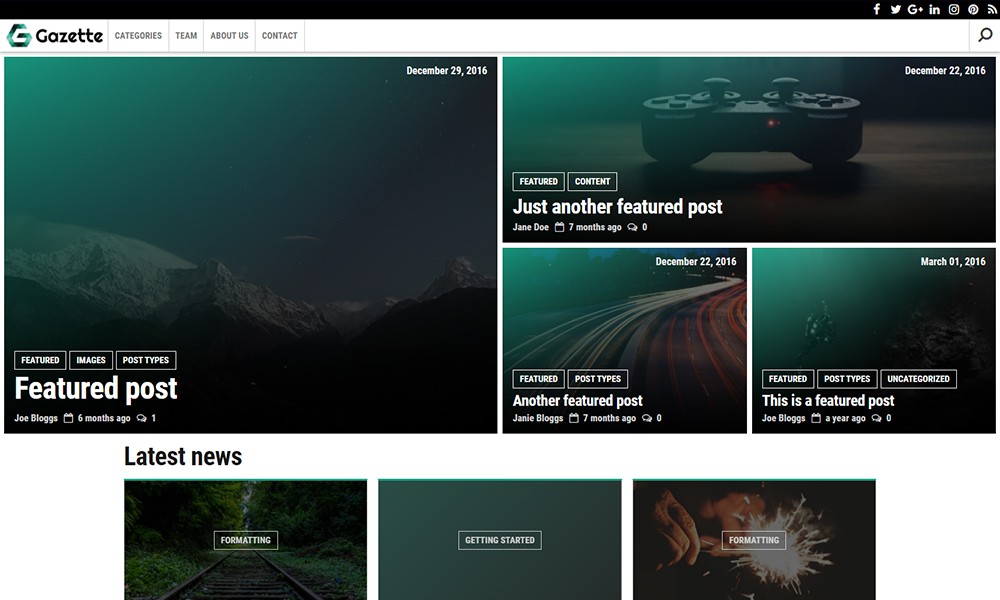The height and width of the screenshot is (600, 1000).
Task: Click the Google Plus icon
Action: (x=915, y=9)
